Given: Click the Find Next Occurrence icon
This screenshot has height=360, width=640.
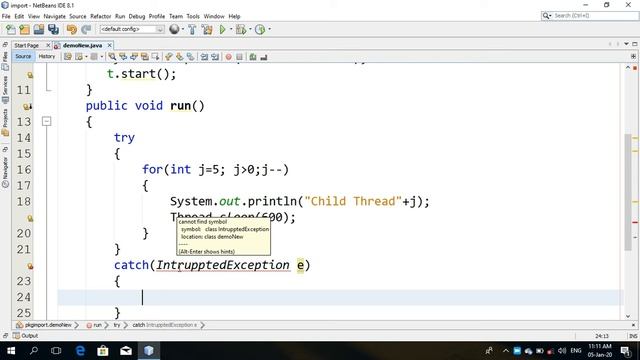Looking at the screenshot, I should coord(134,57).
